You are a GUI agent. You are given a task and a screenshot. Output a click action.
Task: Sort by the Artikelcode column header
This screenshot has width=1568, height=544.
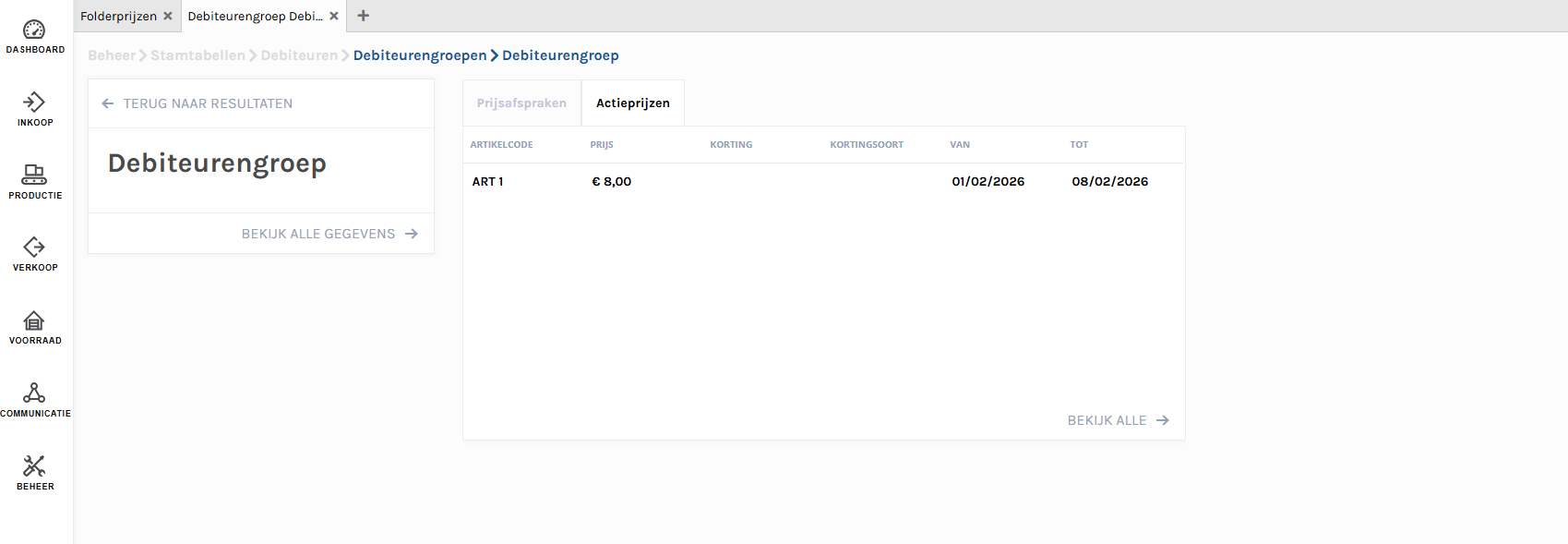click(x=501, y=145)
